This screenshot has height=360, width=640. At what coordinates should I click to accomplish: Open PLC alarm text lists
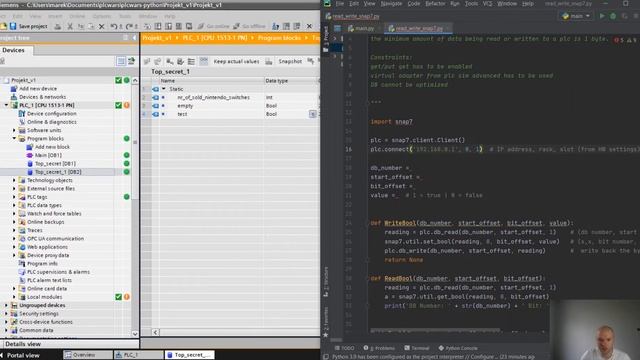pyautogui.click(x=49, y=280)
